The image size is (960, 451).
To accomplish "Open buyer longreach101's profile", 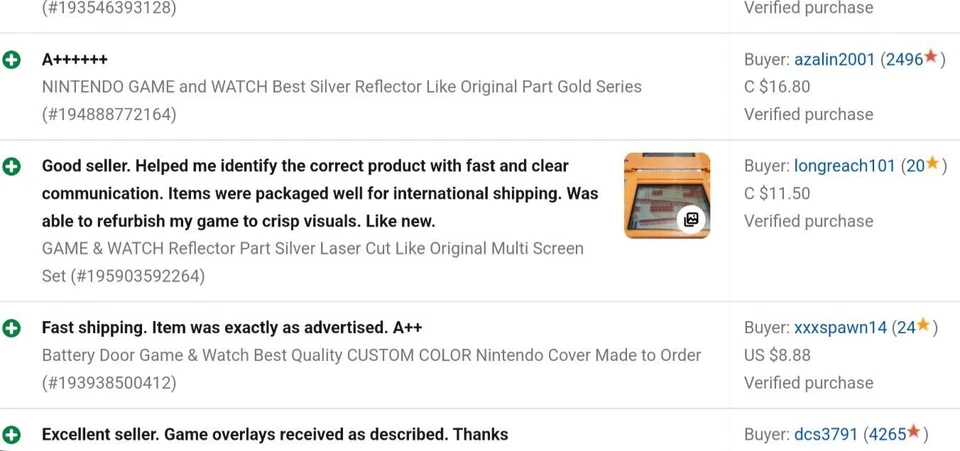I will [844, 166].
